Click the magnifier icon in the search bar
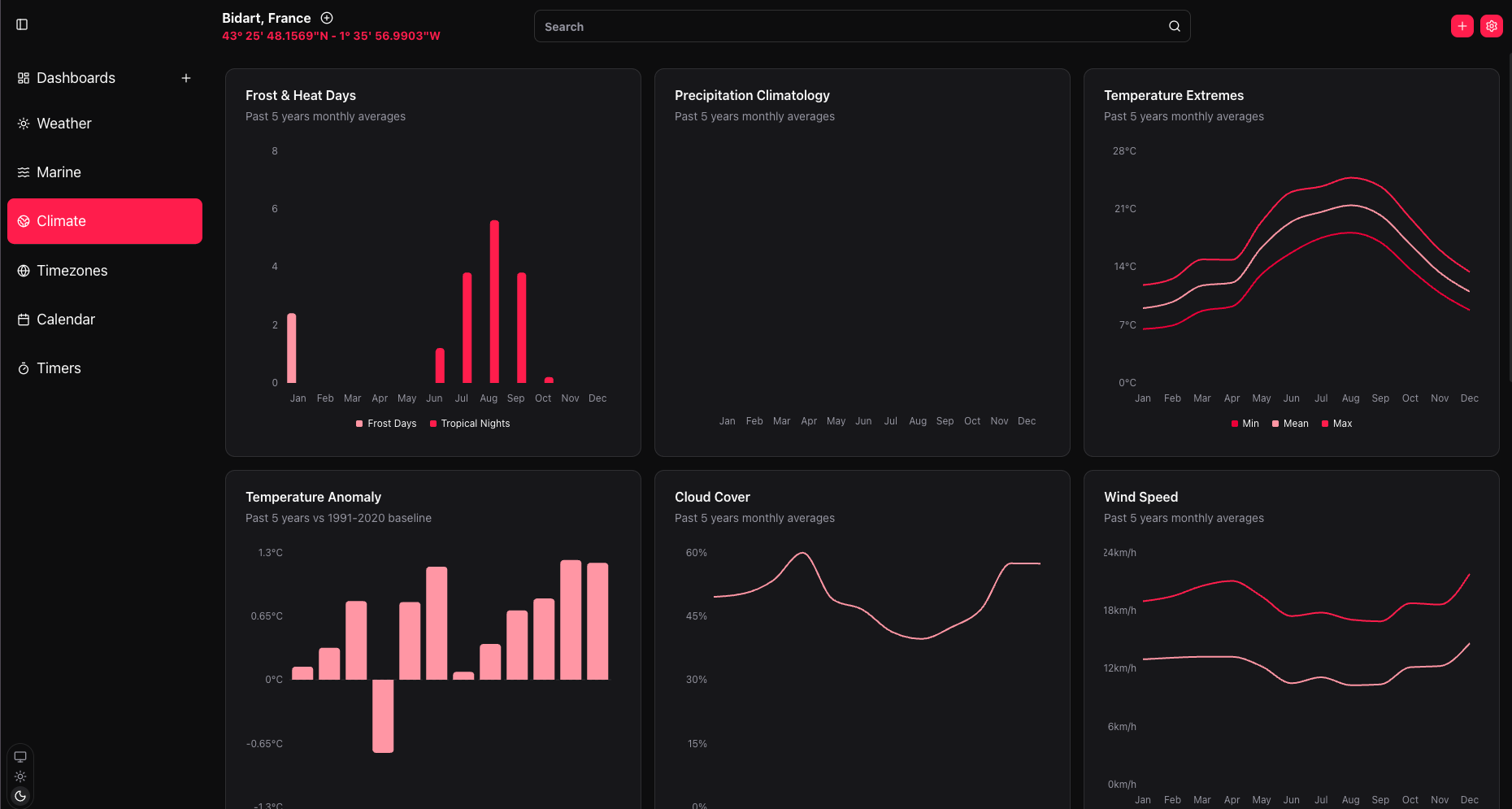Viewport: 1512px width, 809px height. pos(1175,26)
